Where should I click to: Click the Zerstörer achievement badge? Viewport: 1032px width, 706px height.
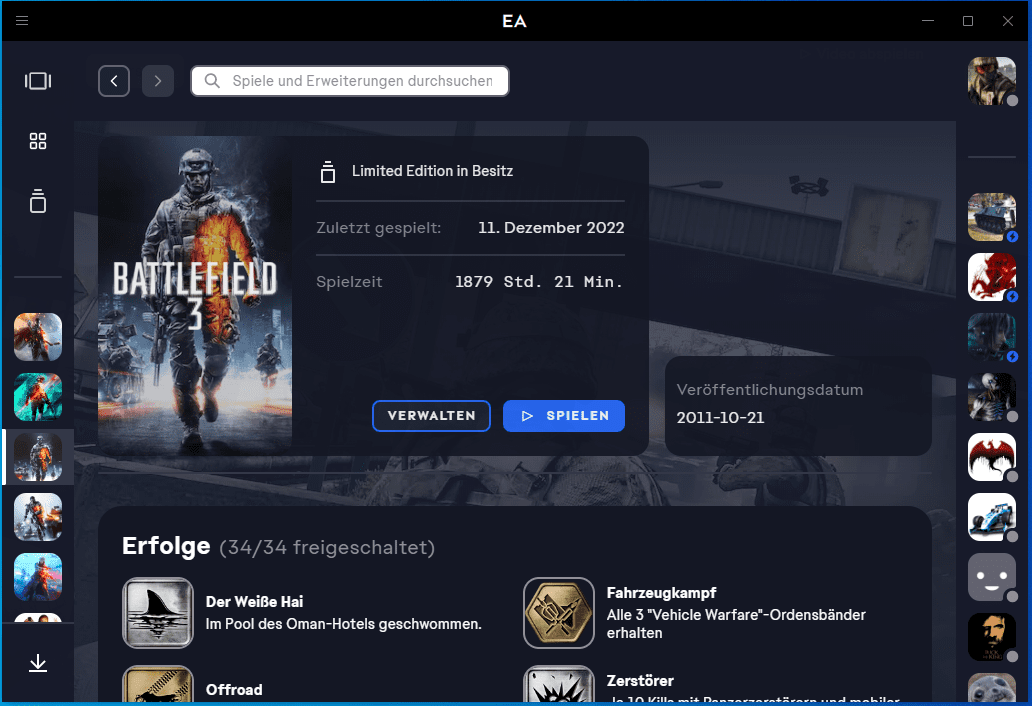[x=559, y=684]
